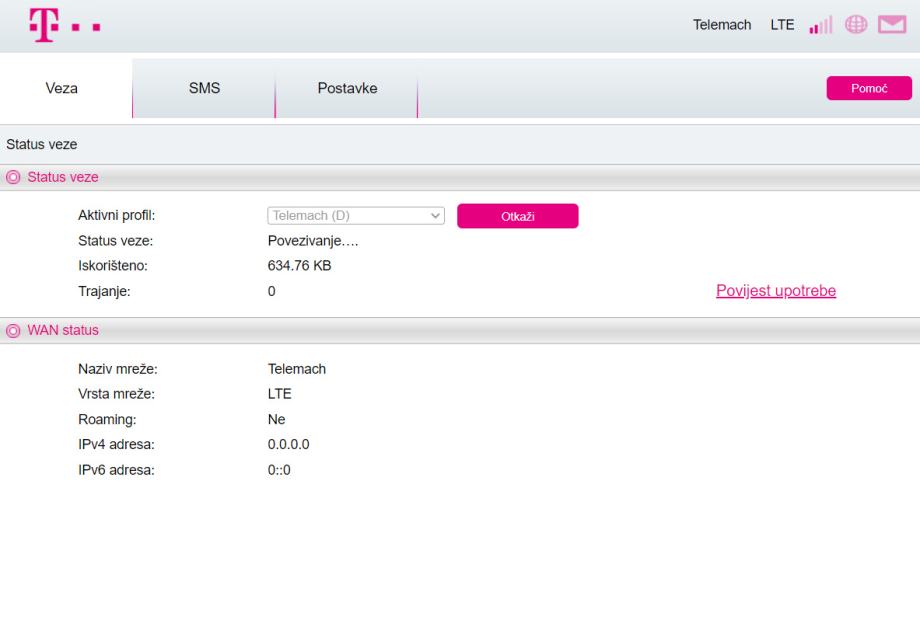Click the Otkaži button
920x634 pixels.
[x=518, y=216]
